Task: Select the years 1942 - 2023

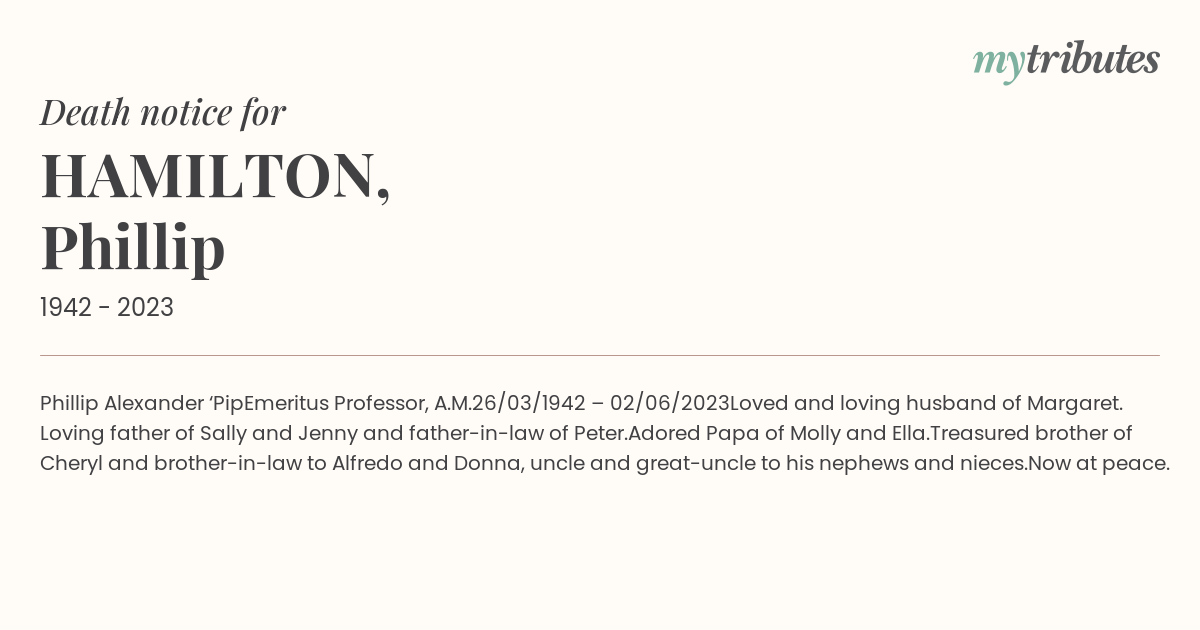Action: [x=107, y=308]
